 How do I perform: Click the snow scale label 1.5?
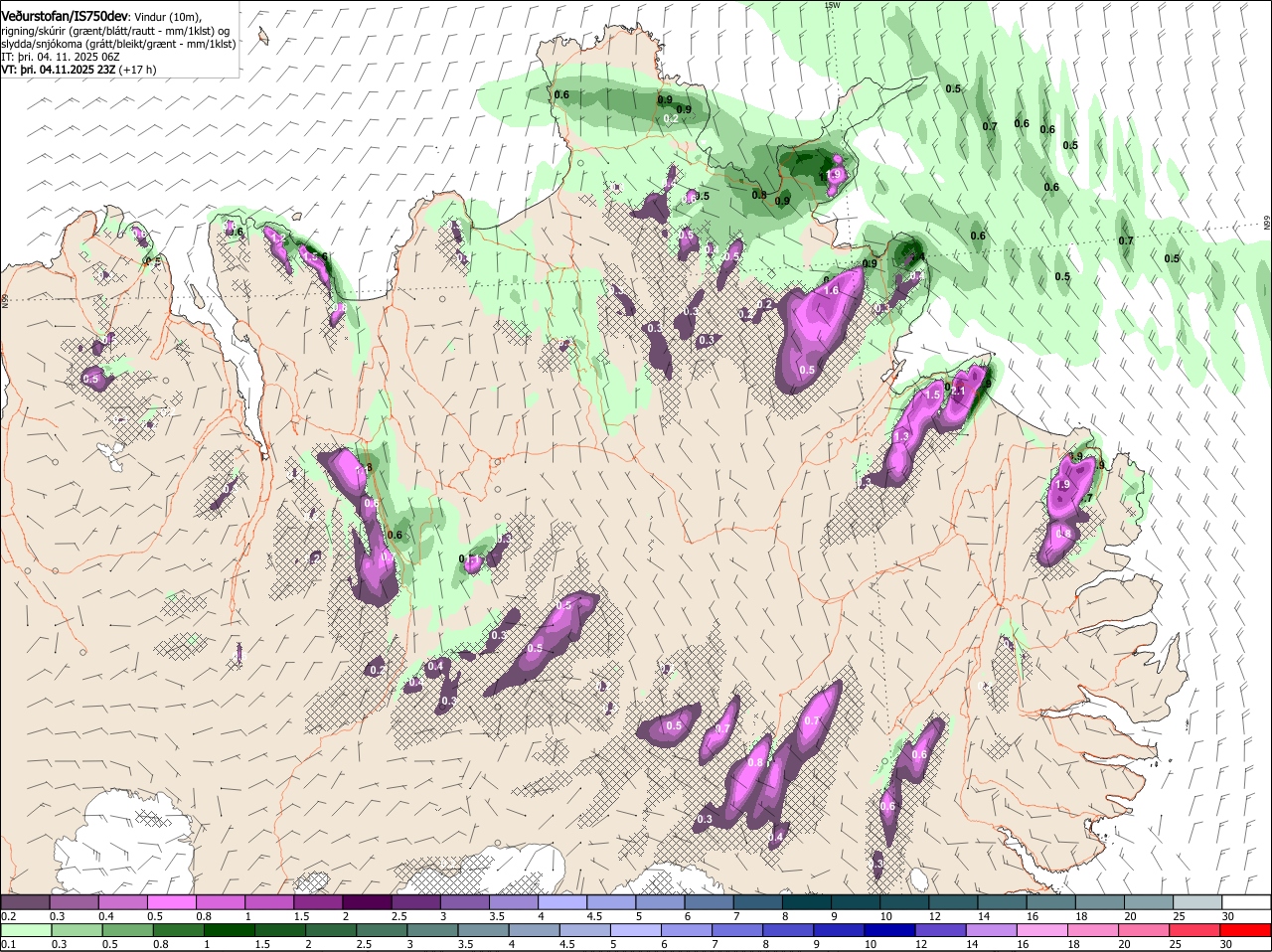point(300,915)
